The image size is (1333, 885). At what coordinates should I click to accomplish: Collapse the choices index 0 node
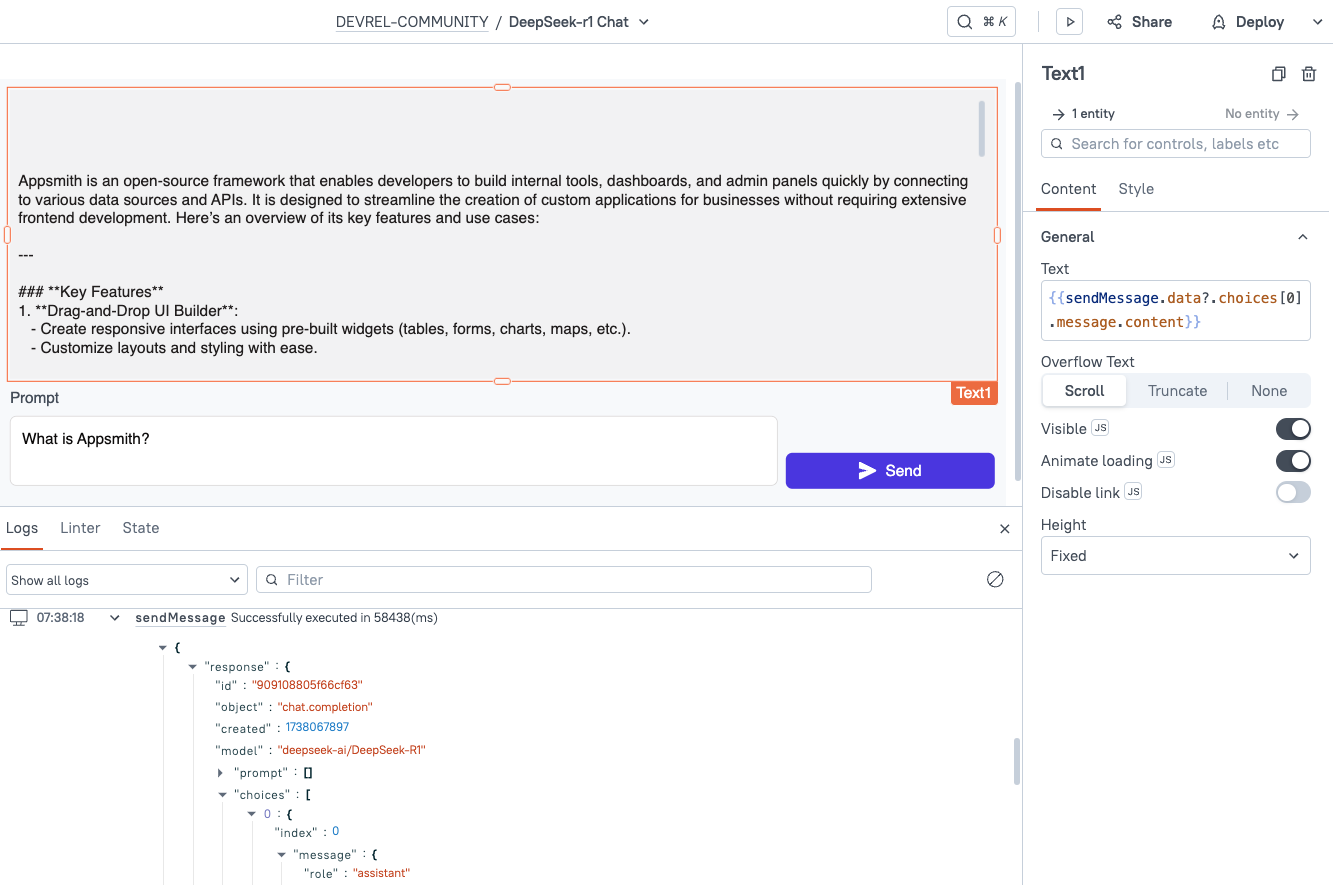253,814
